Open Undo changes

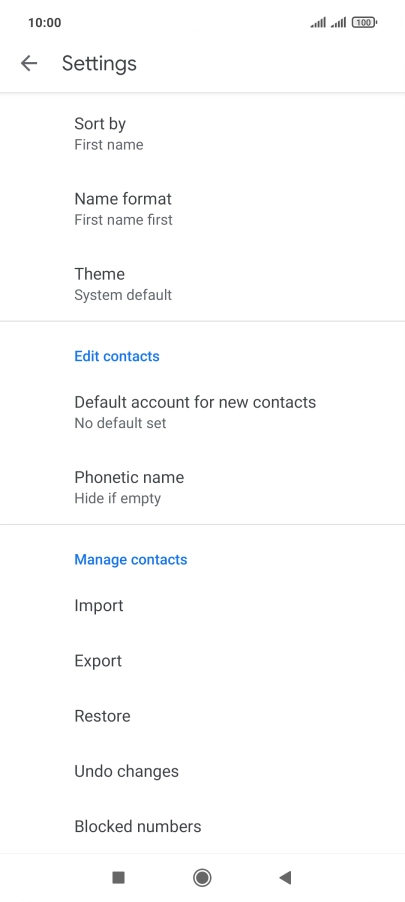(202, 771)
